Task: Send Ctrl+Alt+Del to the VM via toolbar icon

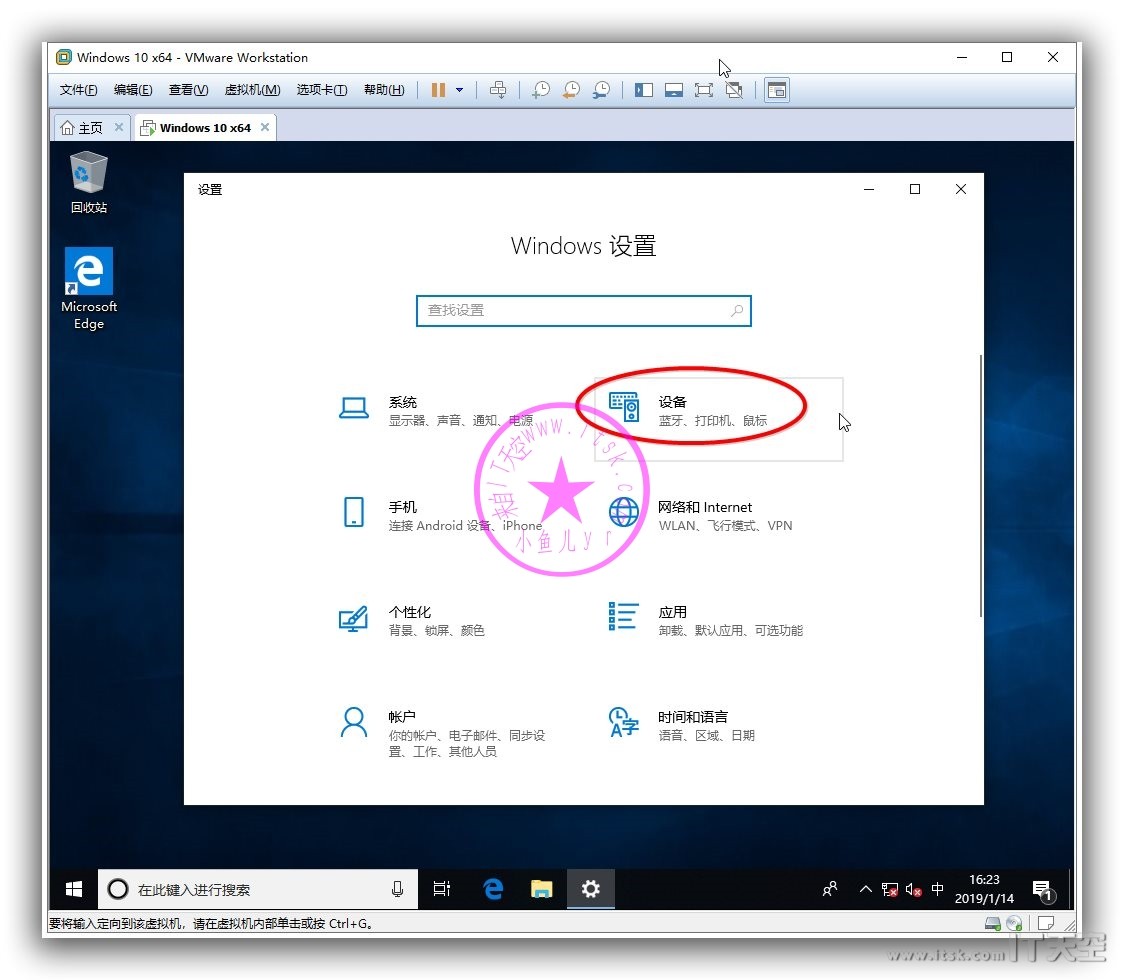Action: coord(498,90)
